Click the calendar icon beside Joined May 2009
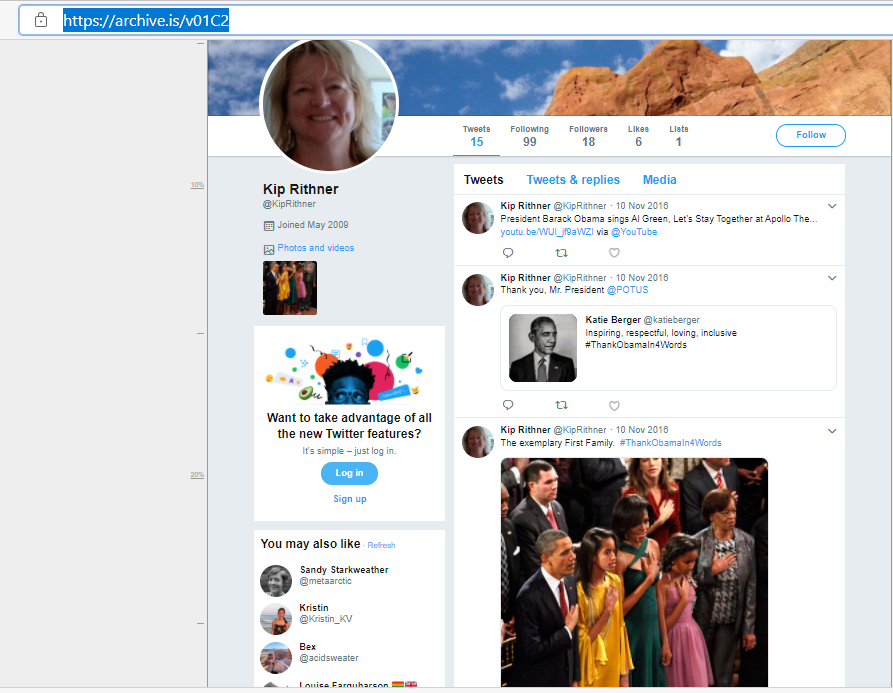 [269, 226]
